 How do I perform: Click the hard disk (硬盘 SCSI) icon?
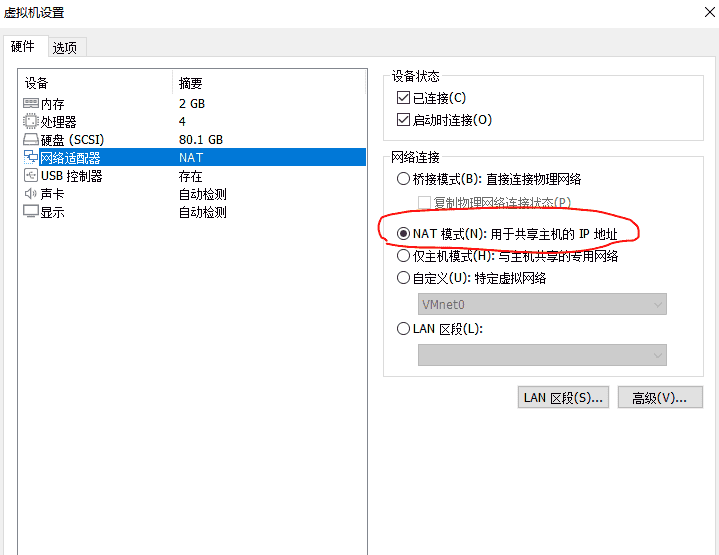coord(31,139)
